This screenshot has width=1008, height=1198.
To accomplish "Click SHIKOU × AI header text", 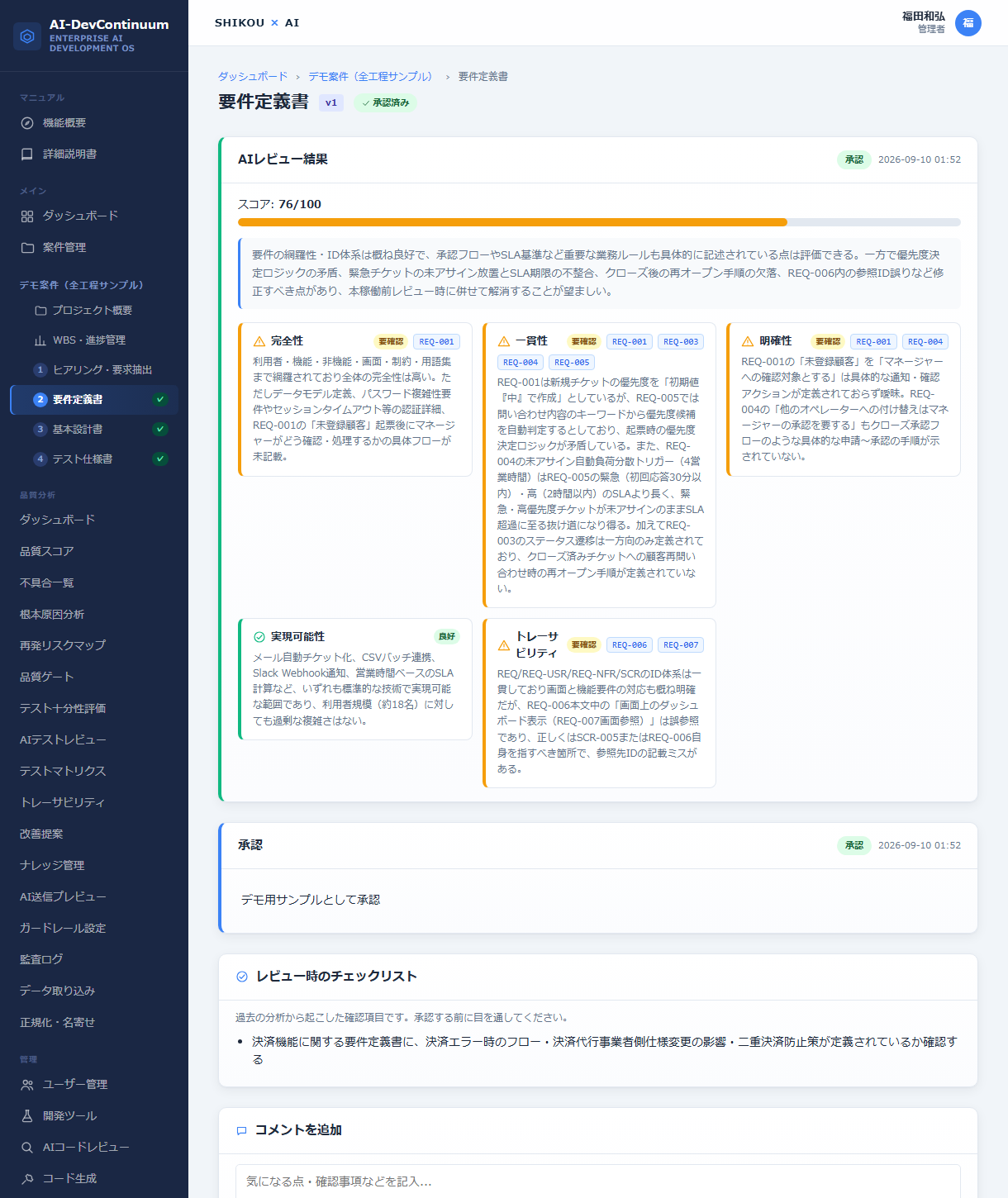I will pyautogui.click(x=257, y=23).
